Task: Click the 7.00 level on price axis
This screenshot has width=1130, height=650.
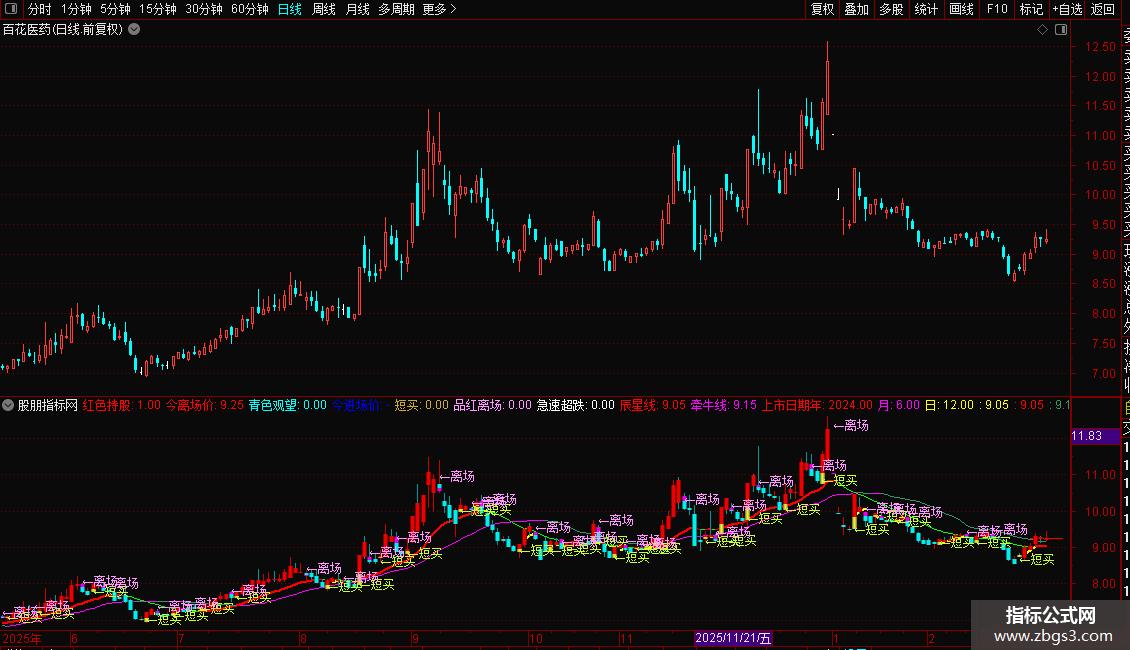Action: (1105, 374)
